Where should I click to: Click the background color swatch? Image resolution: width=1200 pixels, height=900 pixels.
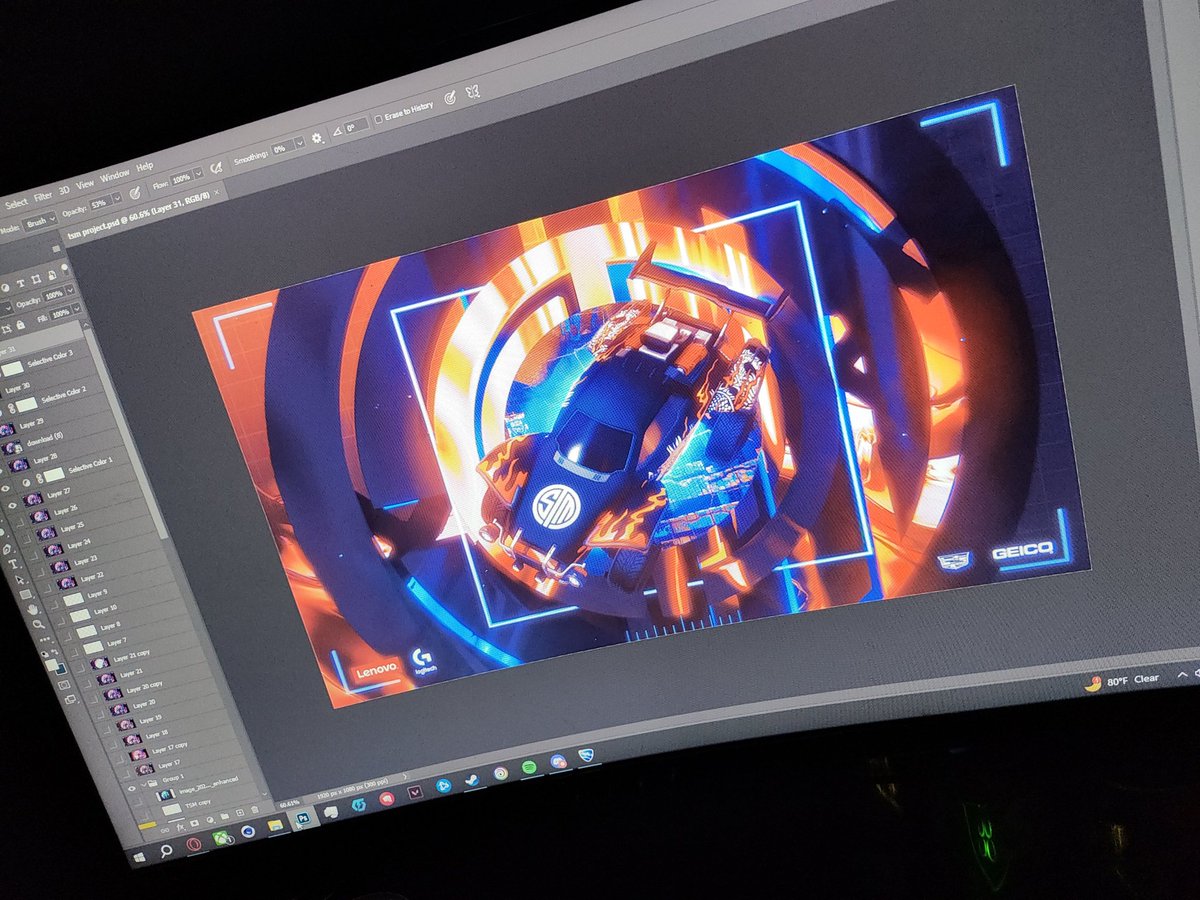pos(62,670)
